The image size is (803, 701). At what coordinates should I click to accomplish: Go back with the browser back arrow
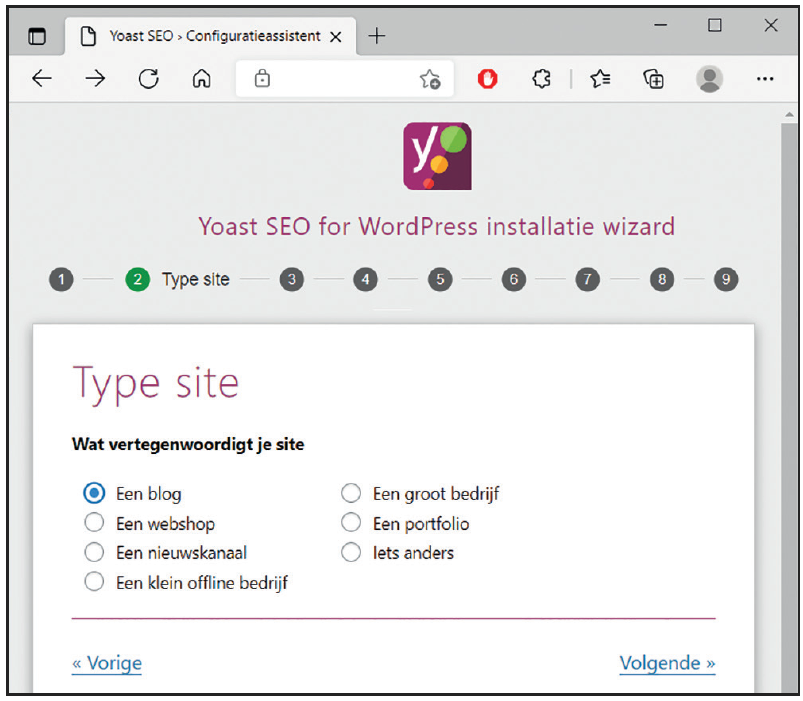click(x=41, y=78)
